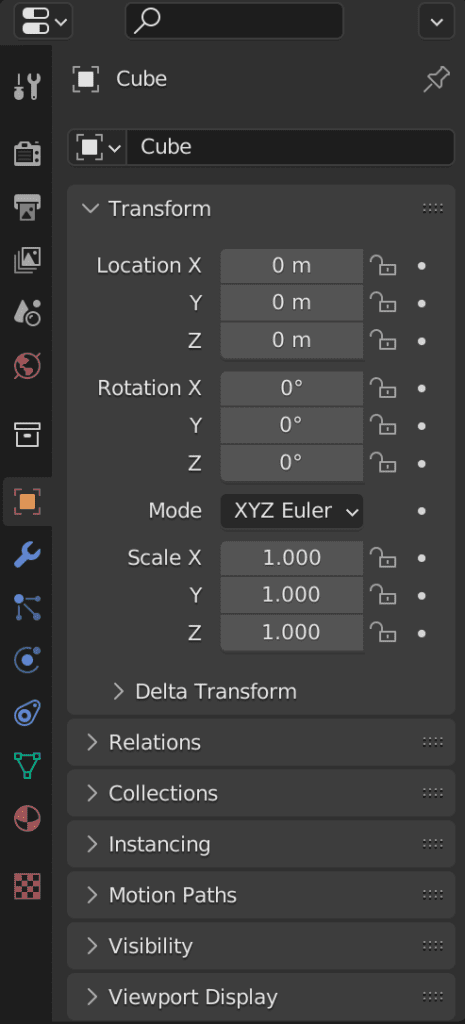Open the Modifiers wrench tab
This screenshot has width=465, height=1024.
(27, 555)
